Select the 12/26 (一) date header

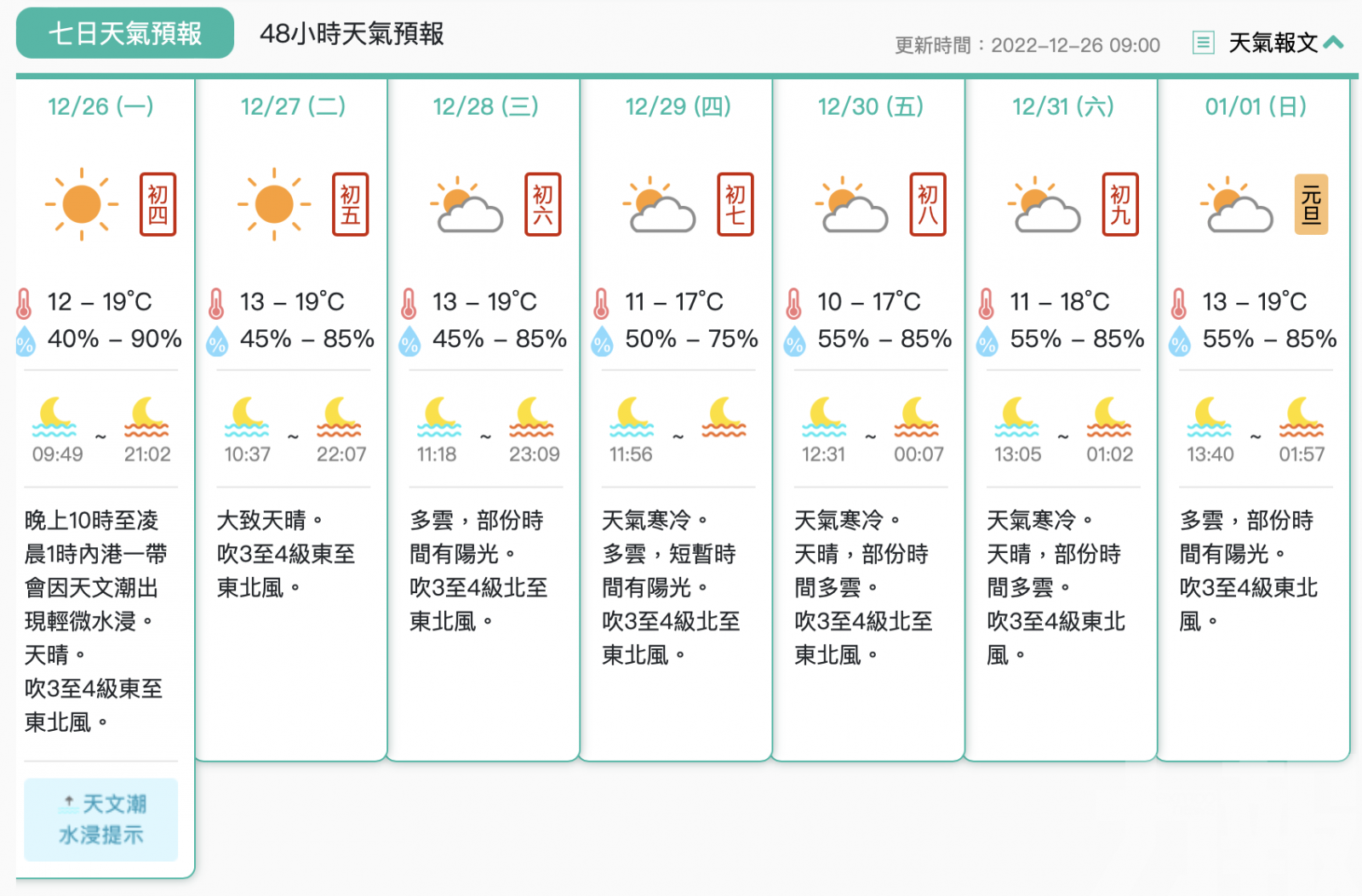(100, 106)
